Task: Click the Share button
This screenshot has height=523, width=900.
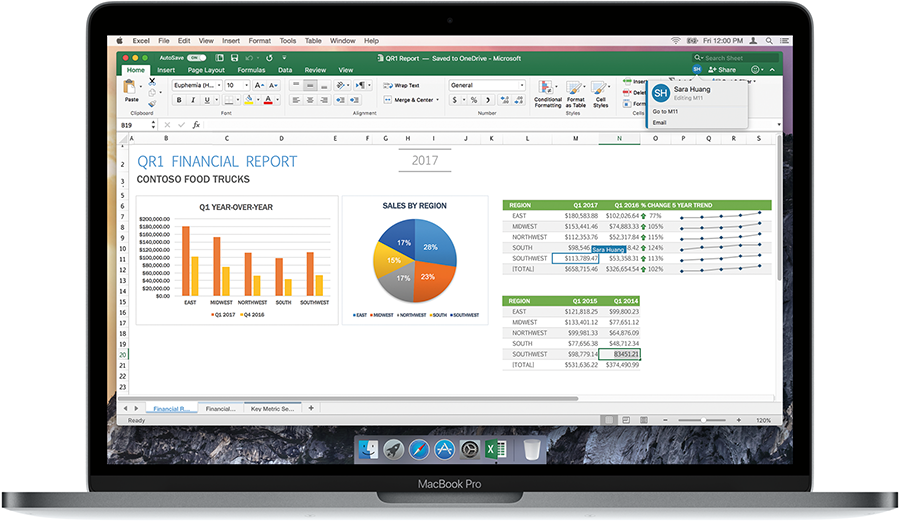Action: click(722, 69)
